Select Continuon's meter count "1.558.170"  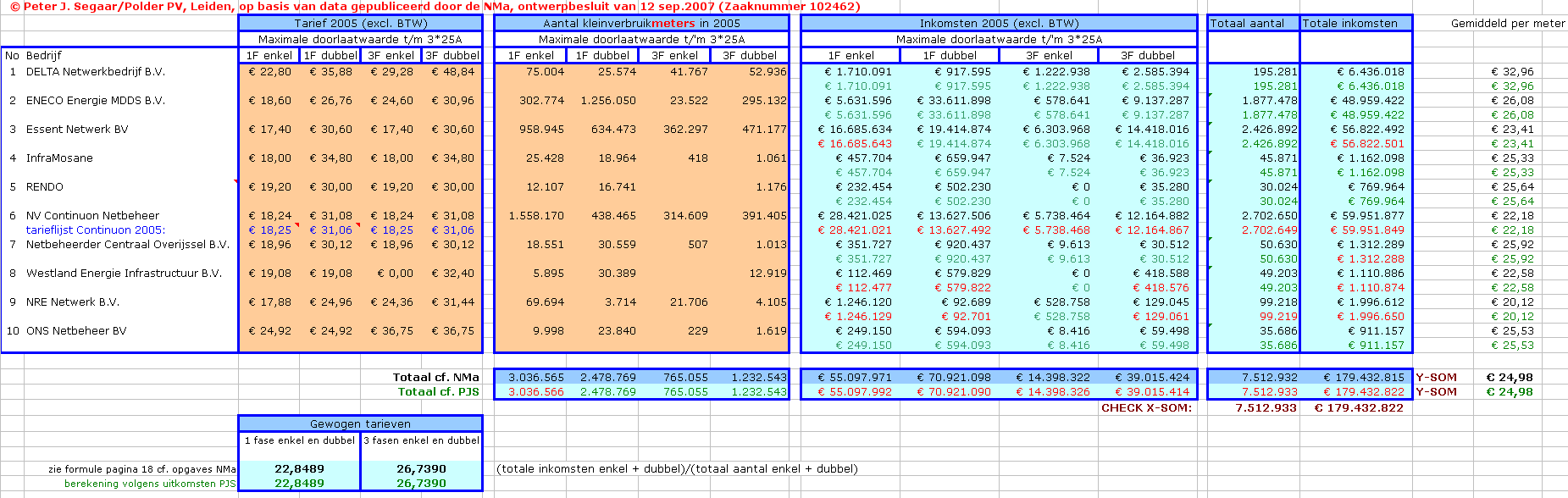pos(536,216)
